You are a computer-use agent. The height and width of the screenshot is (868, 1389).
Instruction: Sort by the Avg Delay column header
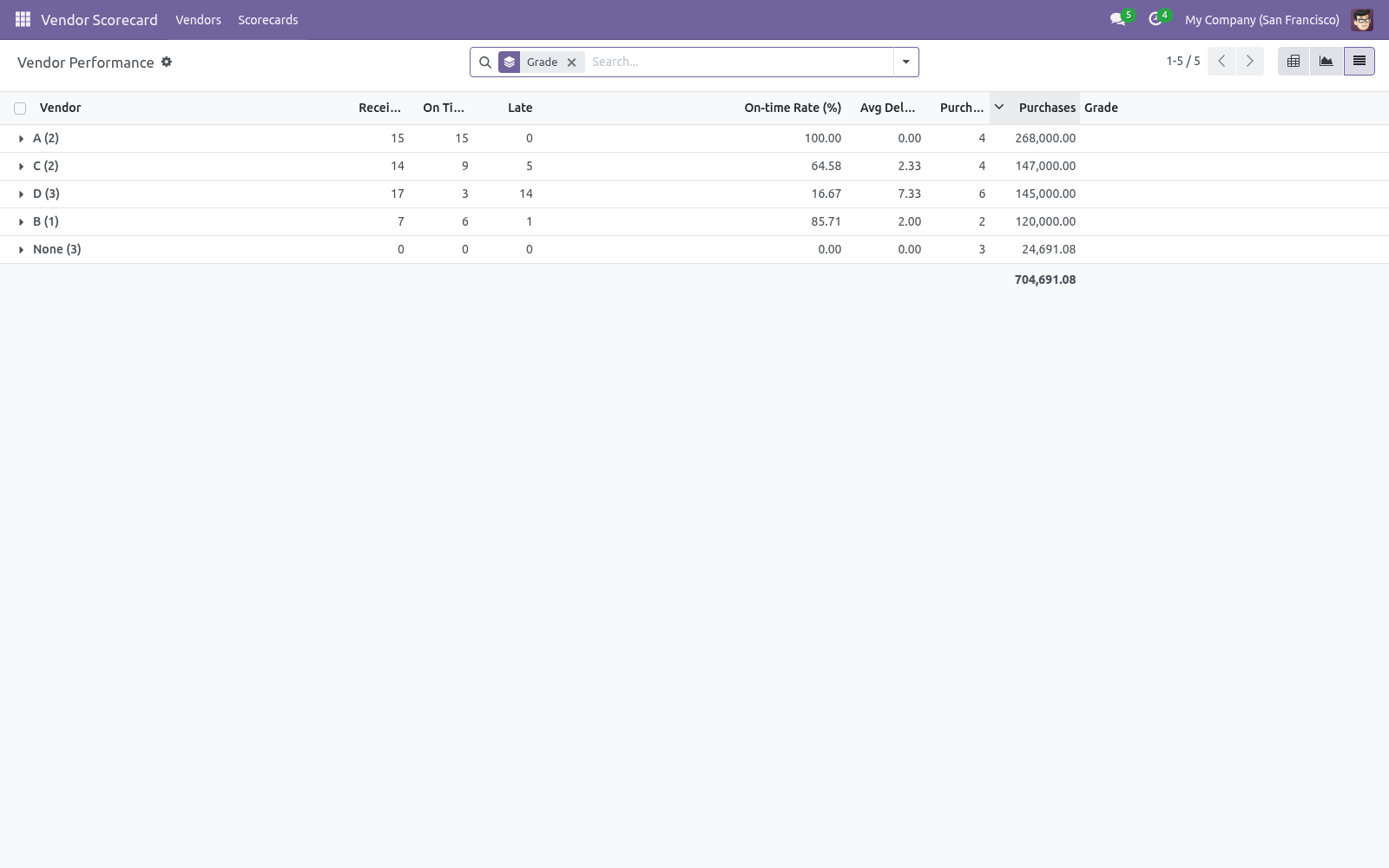[x=887, y=108]
